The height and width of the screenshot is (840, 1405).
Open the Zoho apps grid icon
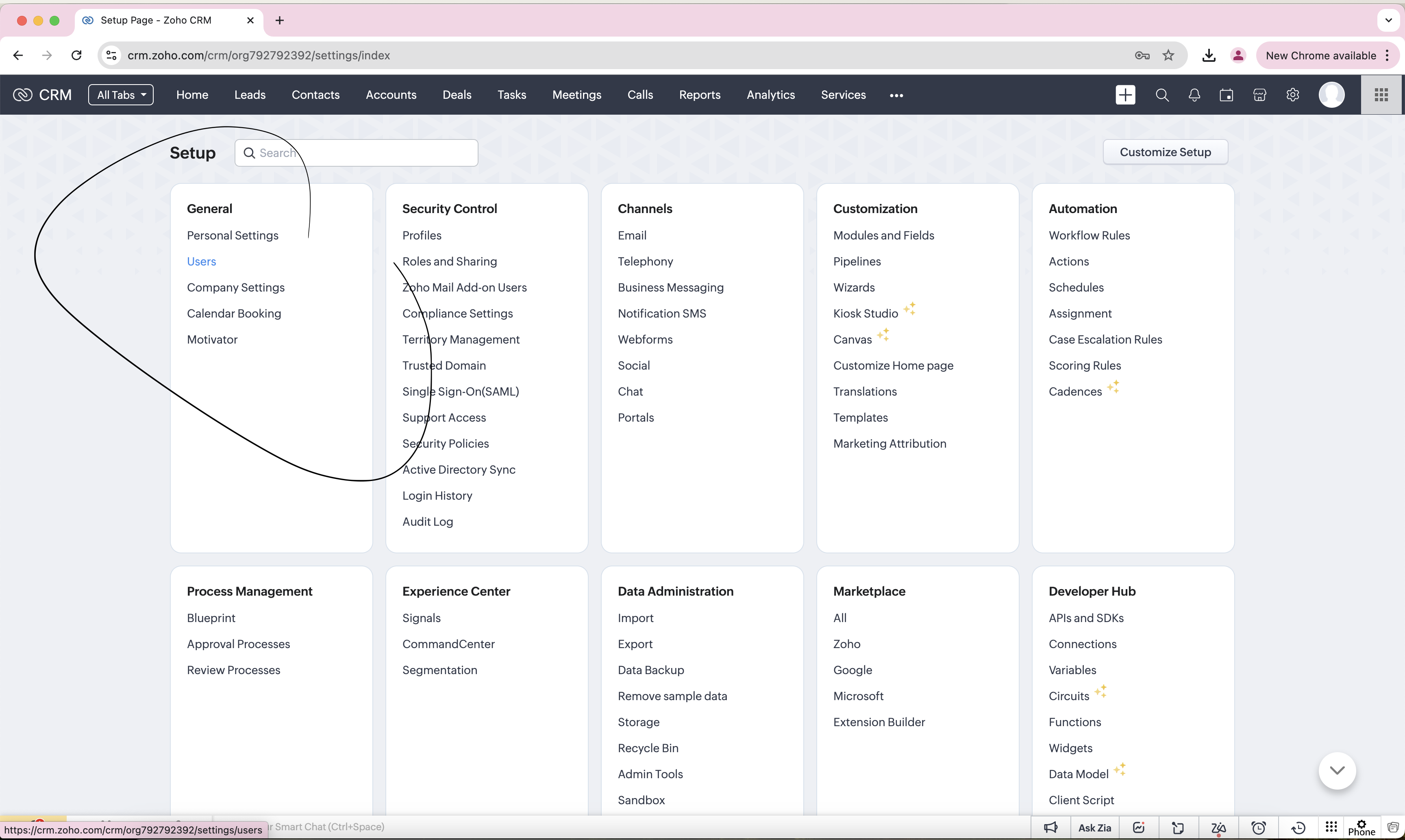(1381, 94)
